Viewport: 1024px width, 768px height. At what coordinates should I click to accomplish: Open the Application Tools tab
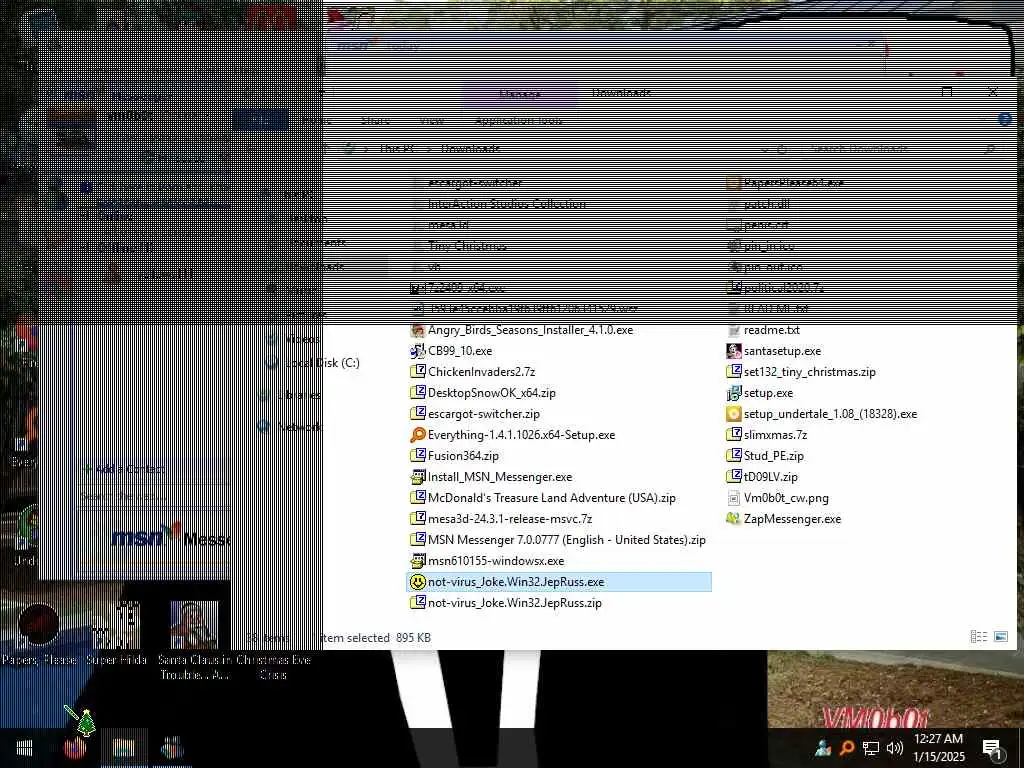point(519,120)
